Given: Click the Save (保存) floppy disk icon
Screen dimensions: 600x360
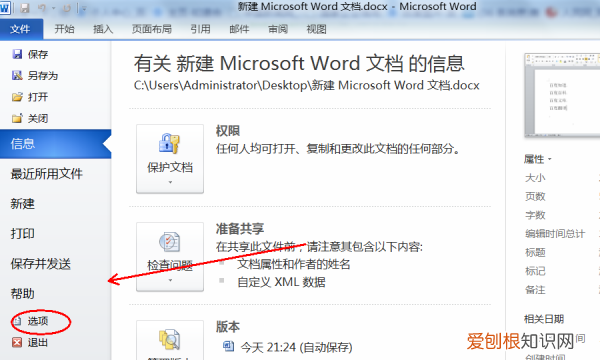Looking at the screenshot, I should (17, 54).
